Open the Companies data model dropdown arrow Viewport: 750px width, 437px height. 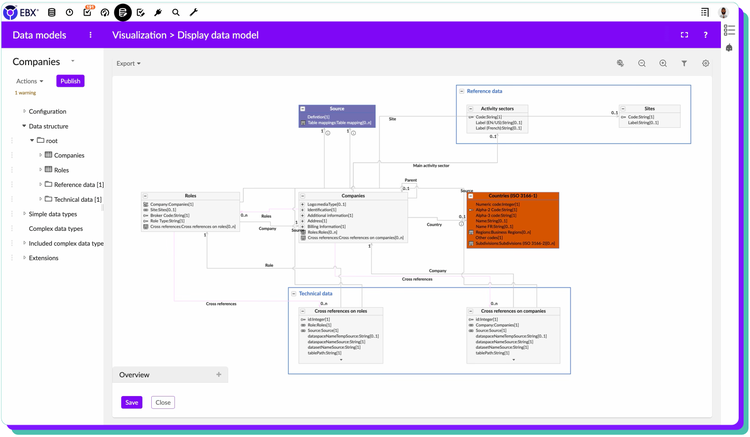pyautogui.click(x=73, y=61)
